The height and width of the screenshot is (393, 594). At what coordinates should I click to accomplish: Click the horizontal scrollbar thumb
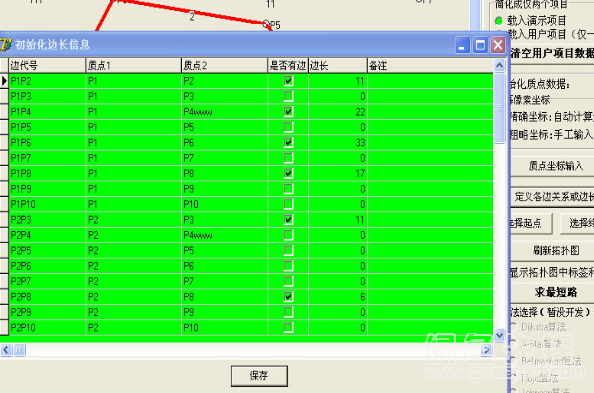click(19, 349)
